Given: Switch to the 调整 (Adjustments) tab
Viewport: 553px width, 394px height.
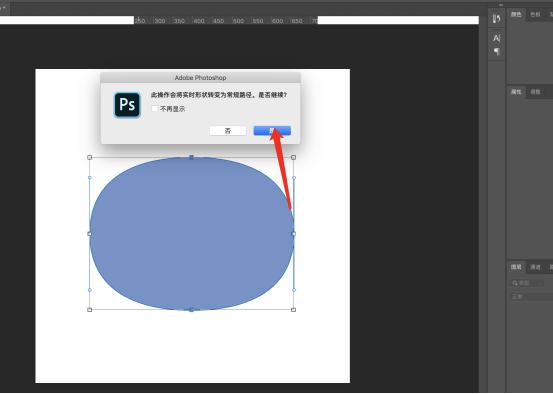Looking at the screenshot, I should coord(535,92).
